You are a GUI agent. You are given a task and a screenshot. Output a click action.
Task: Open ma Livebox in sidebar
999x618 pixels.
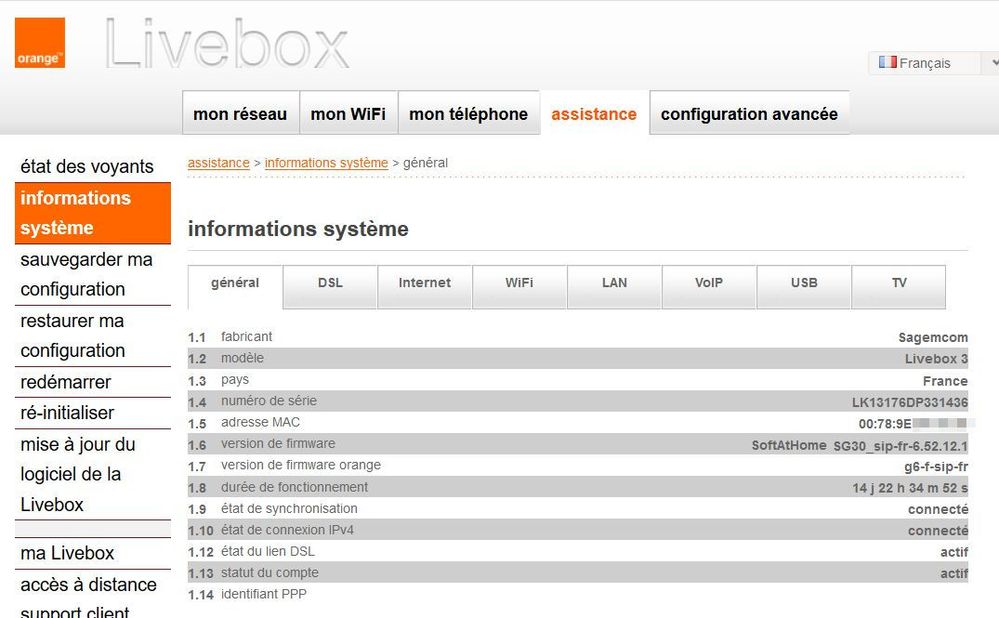(93, 553)
